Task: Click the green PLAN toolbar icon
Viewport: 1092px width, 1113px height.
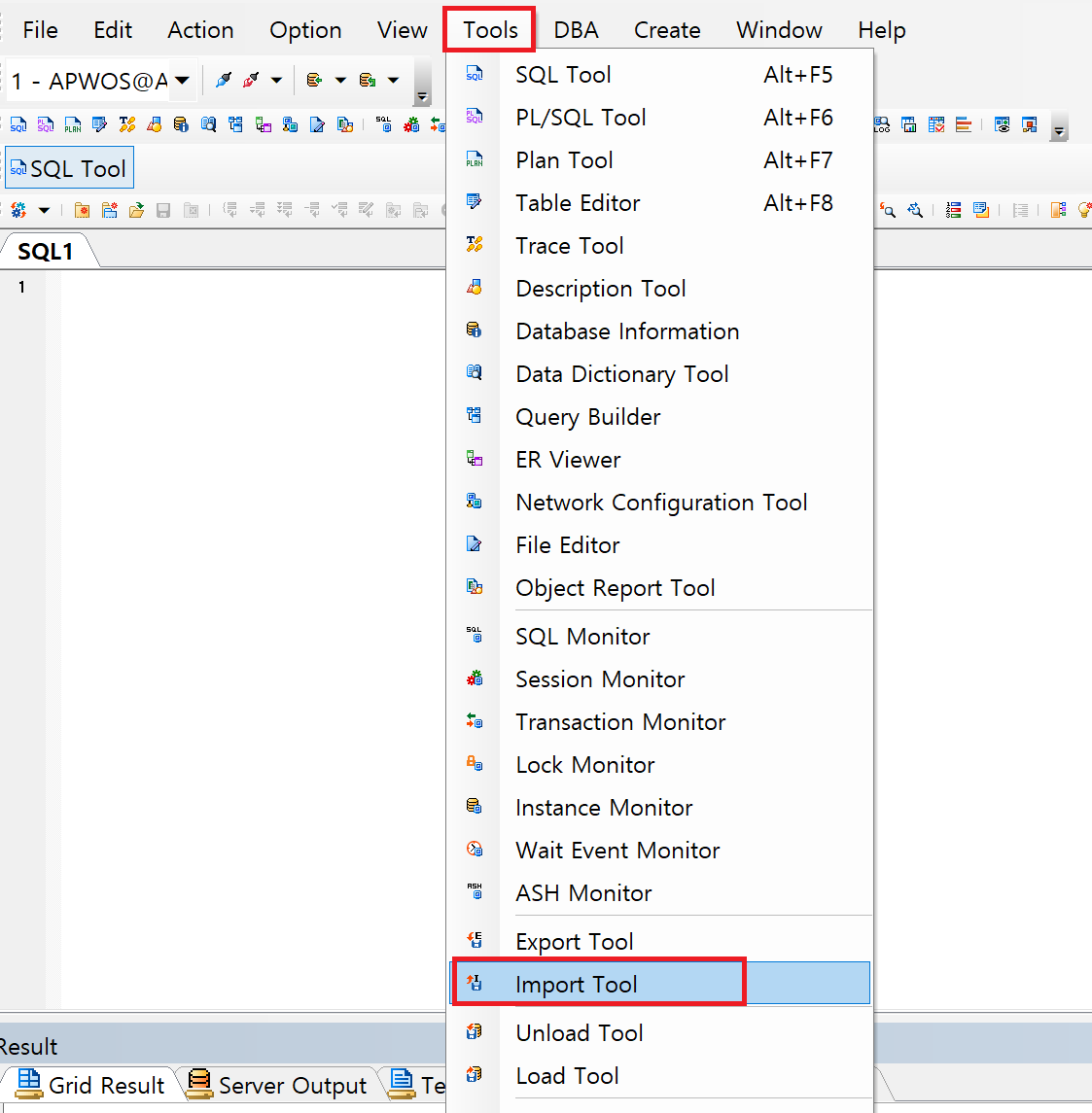Action: point(72,125)
